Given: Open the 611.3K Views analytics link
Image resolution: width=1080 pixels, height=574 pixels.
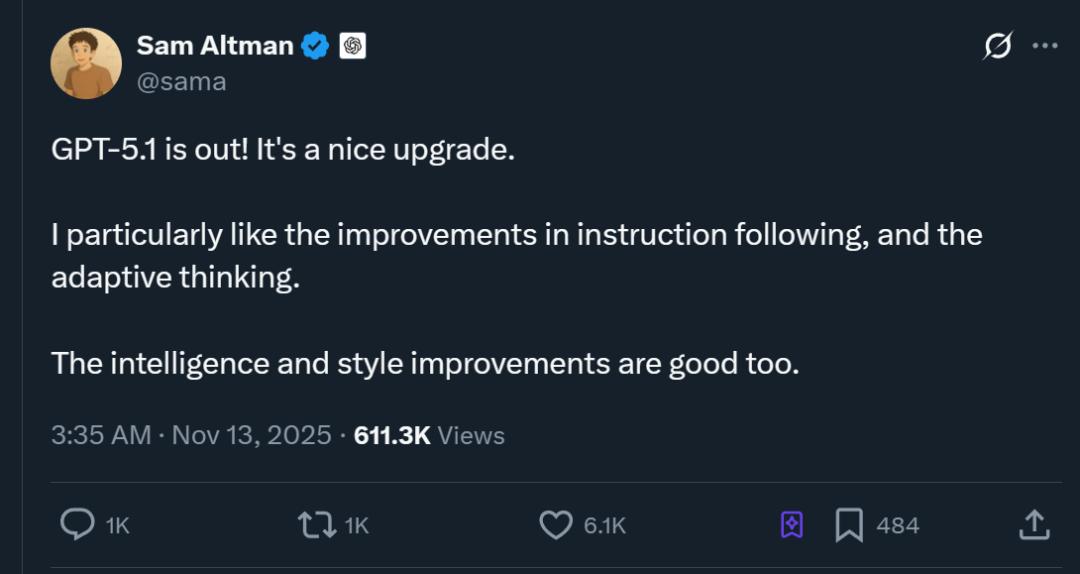Looking at the screenshot, I should click(x=429, y=435).
